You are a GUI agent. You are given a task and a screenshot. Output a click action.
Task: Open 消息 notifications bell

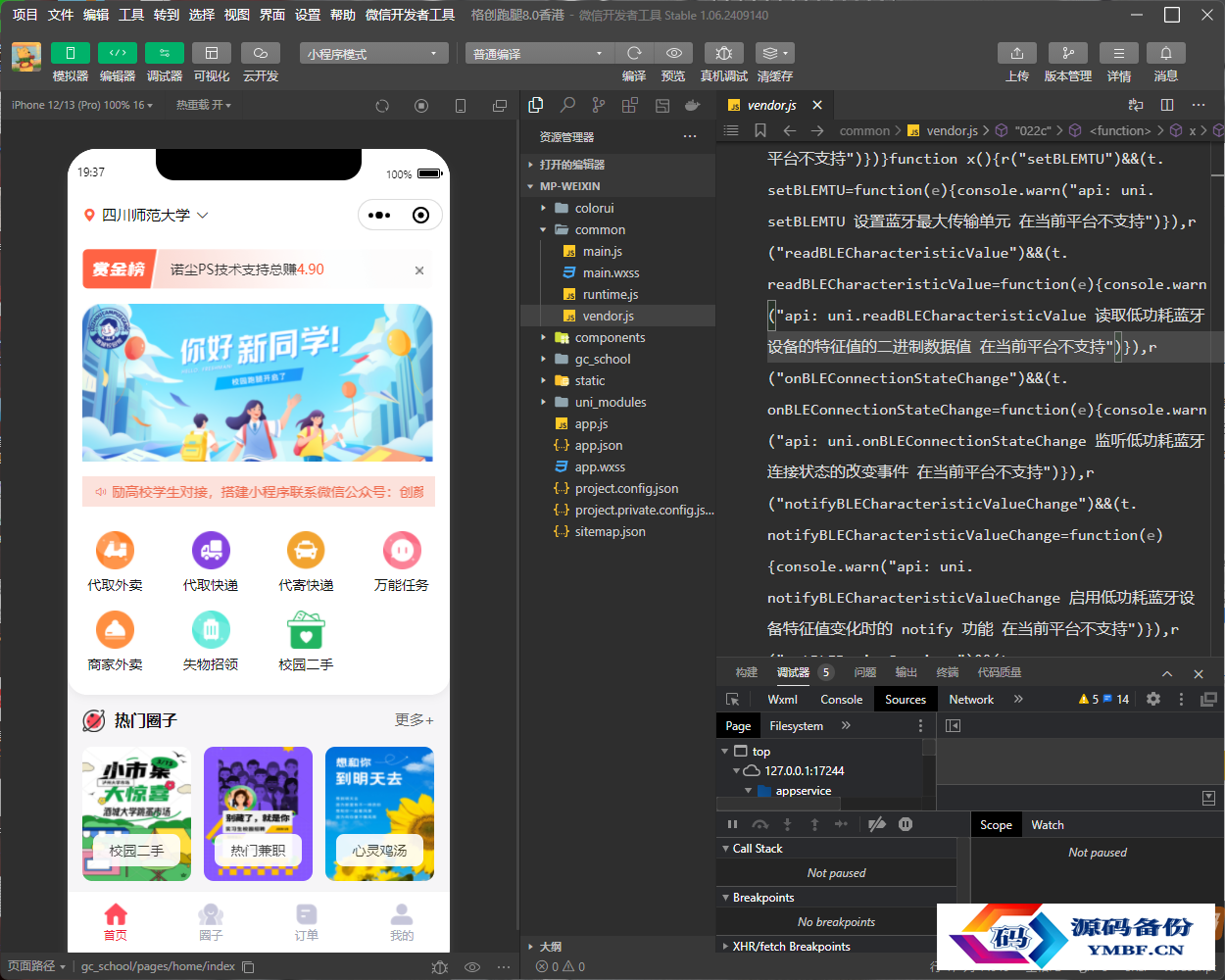[1165, 53]
